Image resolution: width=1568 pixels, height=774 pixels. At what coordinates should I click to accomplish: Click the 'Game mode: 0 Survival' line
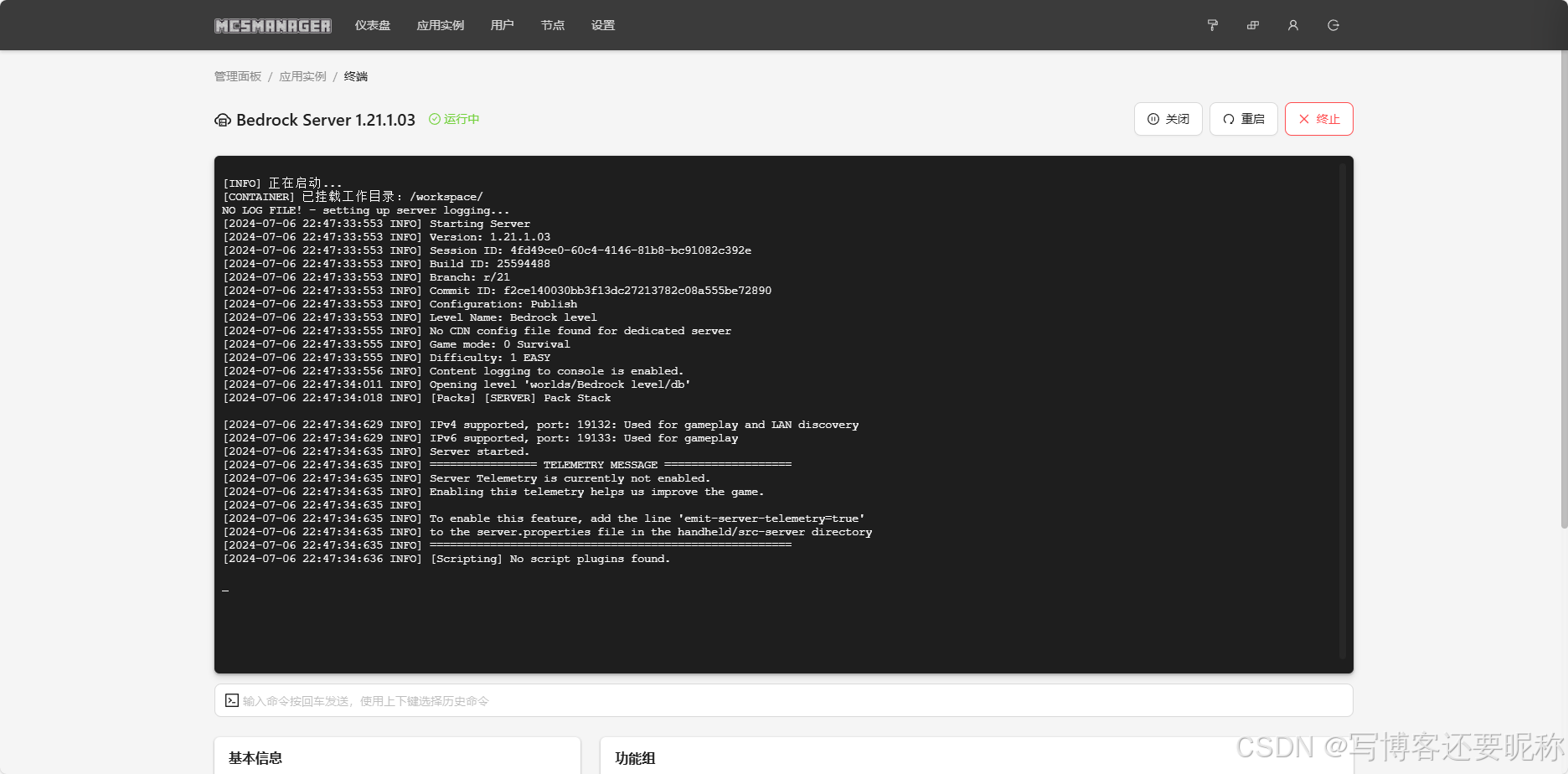click(x=396, y=344)
